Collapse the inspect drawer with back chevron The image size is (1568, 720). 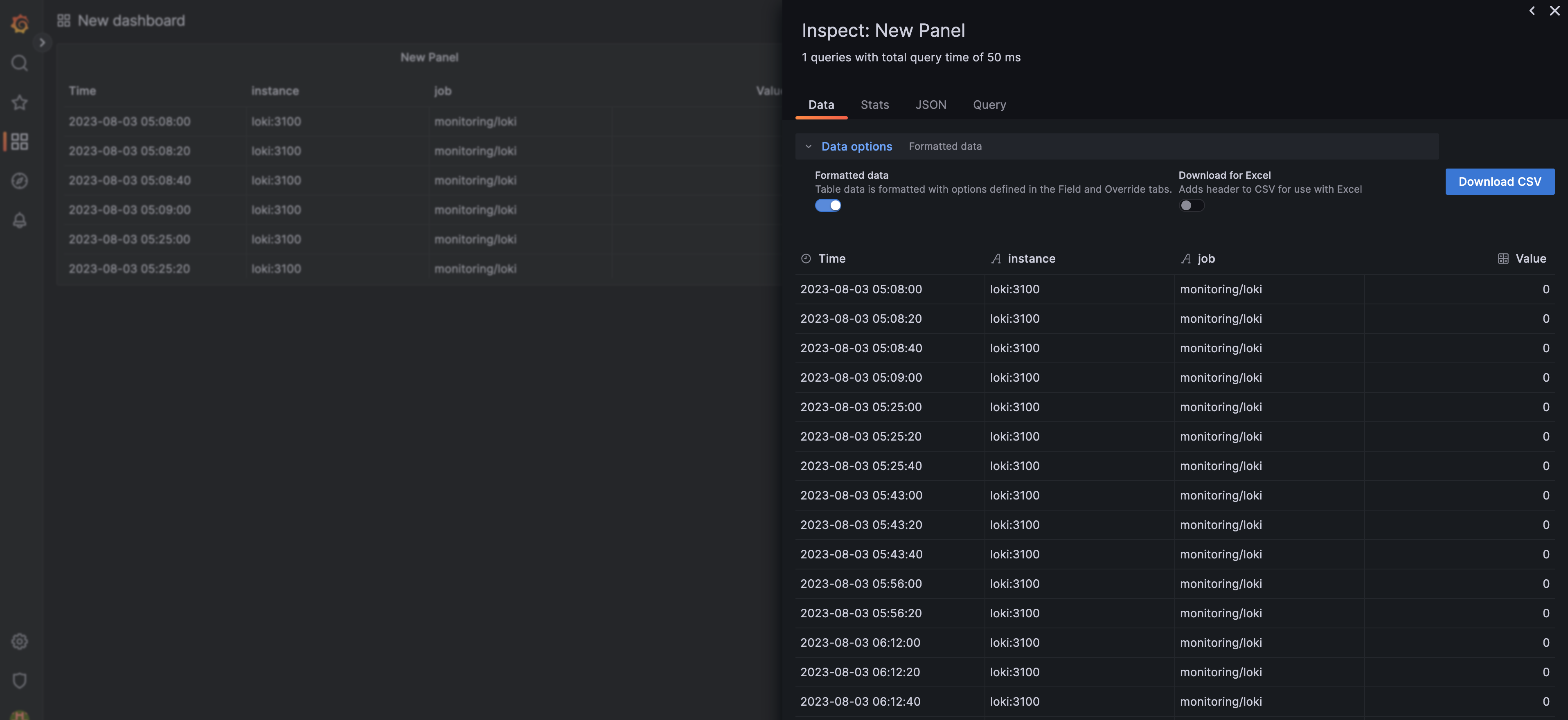[1532, 10]
